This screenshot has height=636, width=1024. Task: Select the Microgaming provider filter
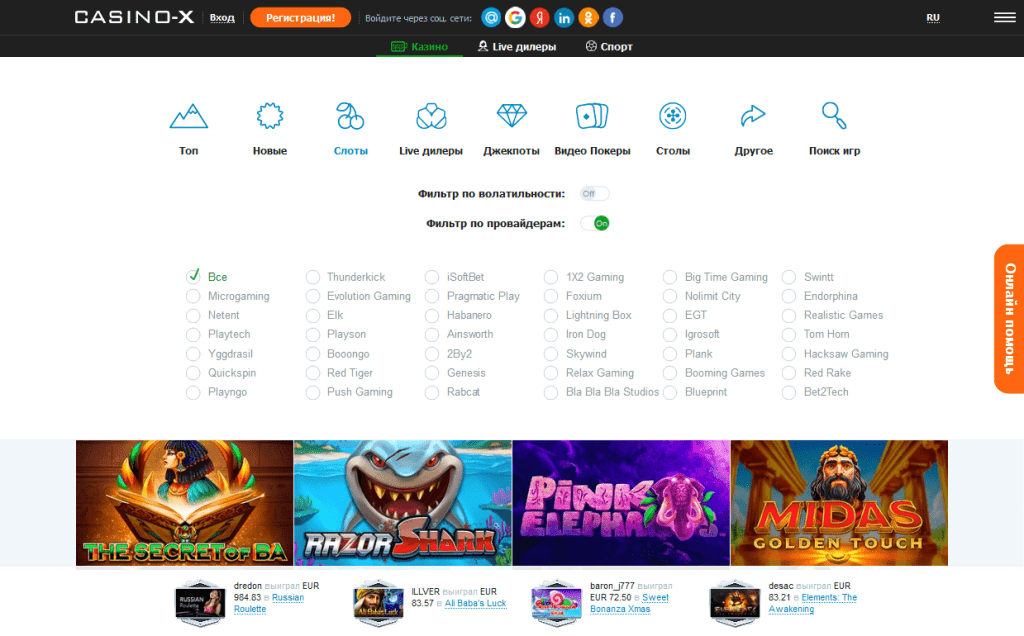(228, 296)
